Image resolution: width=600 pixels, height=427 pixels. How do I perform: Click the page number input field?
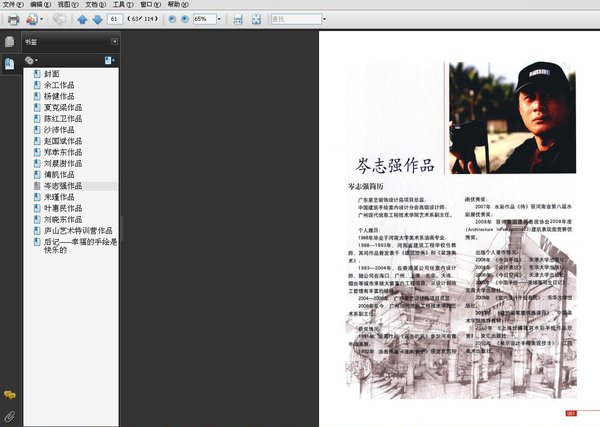[x=116, y=19]
